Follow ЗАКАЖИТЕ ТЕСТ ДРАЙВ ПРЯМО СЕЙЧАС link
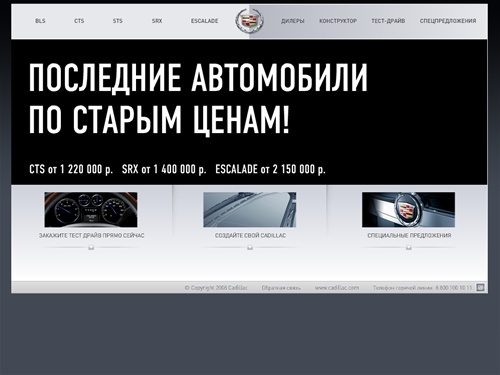Image resolution: width=500 pixels, height=375 pixels. click(x=92, y=235)
